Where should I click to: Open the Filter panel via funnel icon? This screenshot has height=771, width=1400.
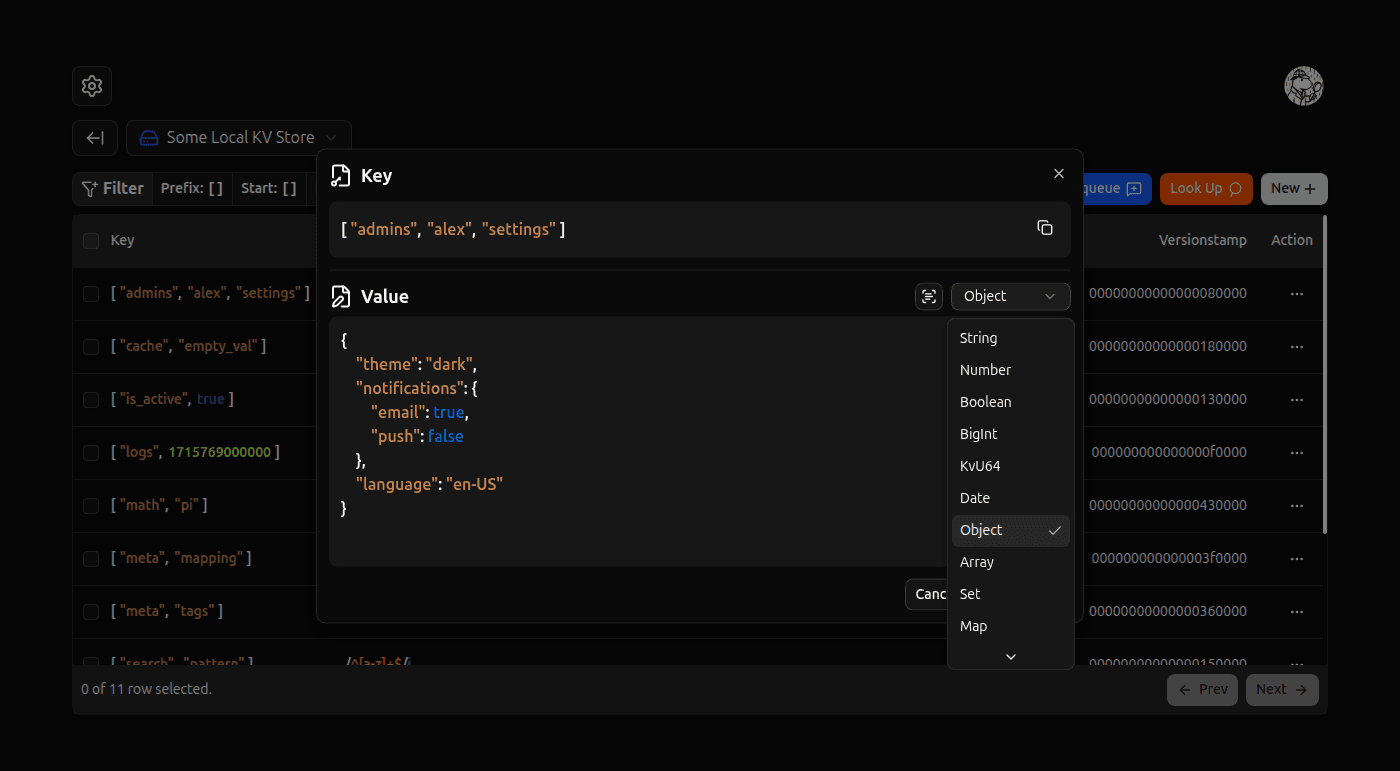coord(88,188)
